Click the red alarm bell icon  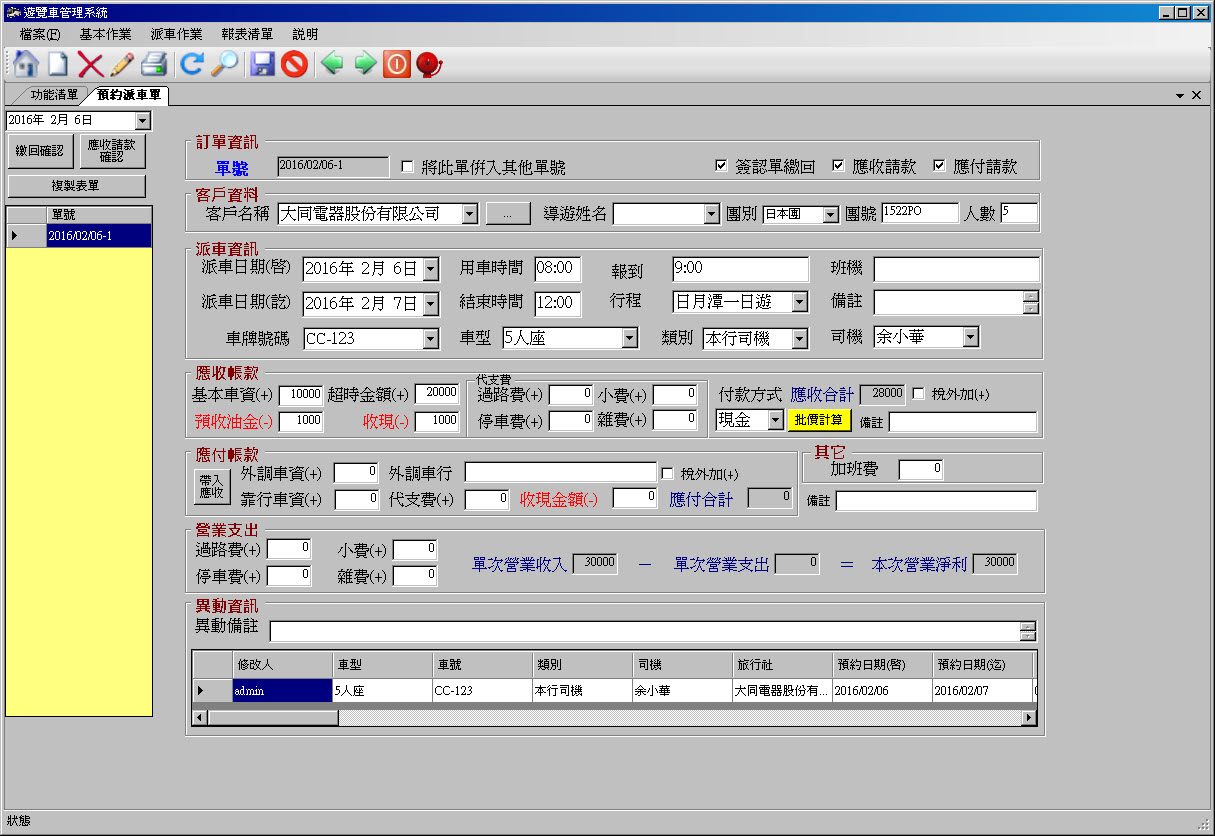[x=429, y=64]
